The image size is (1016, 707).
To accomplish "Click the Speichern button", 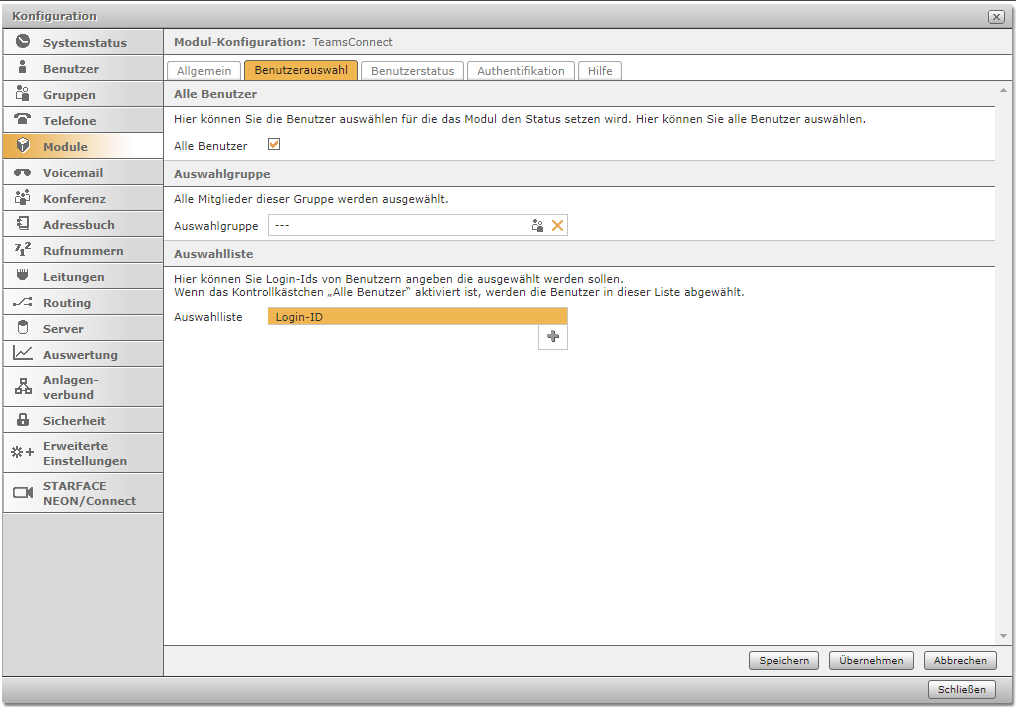I will click(x=784, y=660).
